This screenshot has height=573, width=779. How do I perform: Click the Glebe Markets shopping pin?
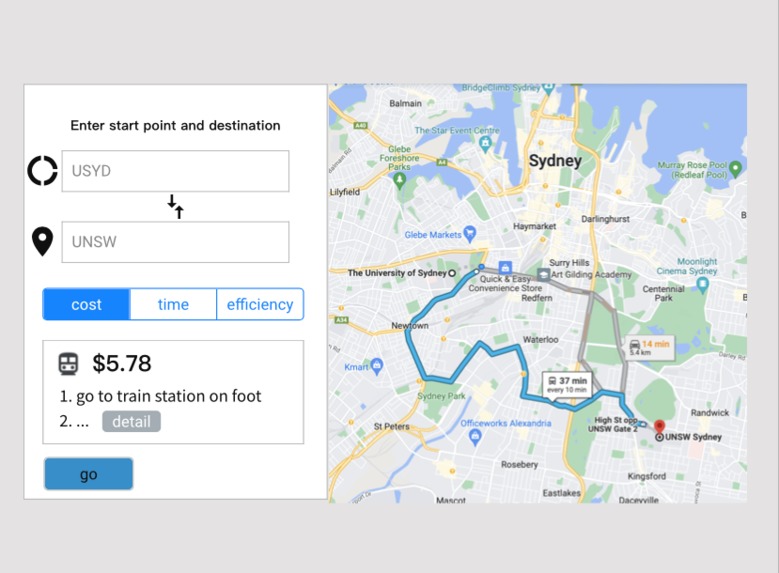tap(470, 234)
